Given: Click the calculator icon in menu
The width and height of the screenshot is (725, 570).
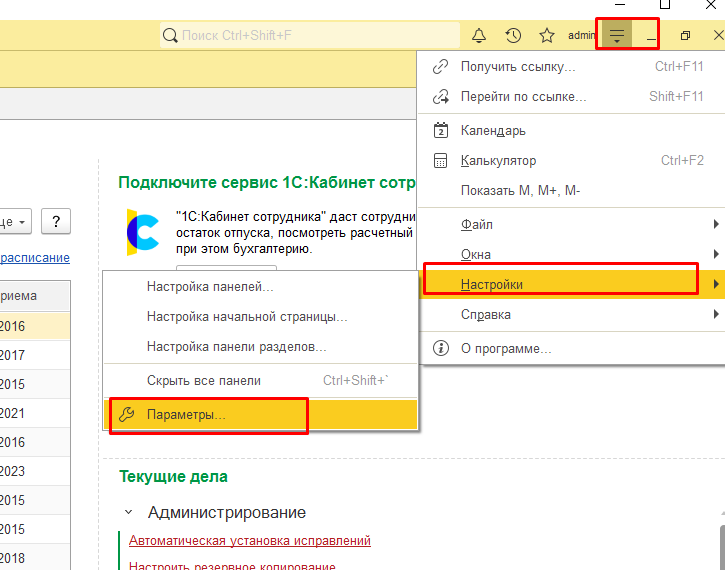Looking at the screenshot, I should 440,160.
